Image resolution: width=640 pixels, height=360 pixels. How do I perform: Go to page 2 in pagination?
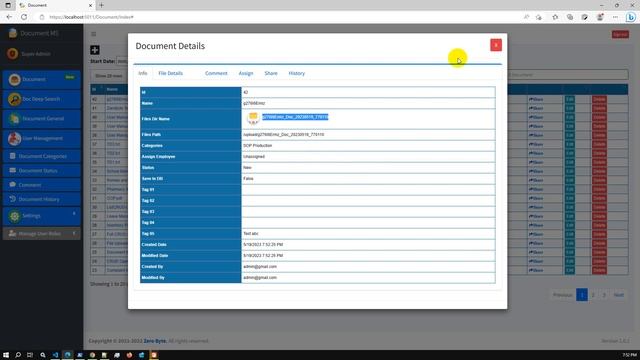click(593, 295)
